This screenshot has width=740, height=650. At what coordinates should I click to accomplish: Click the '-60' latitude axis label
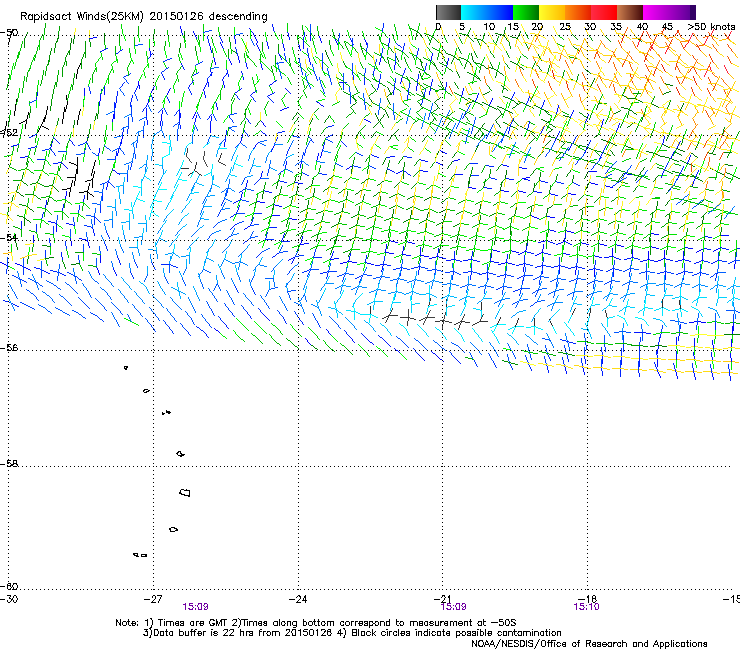point(9,586)
